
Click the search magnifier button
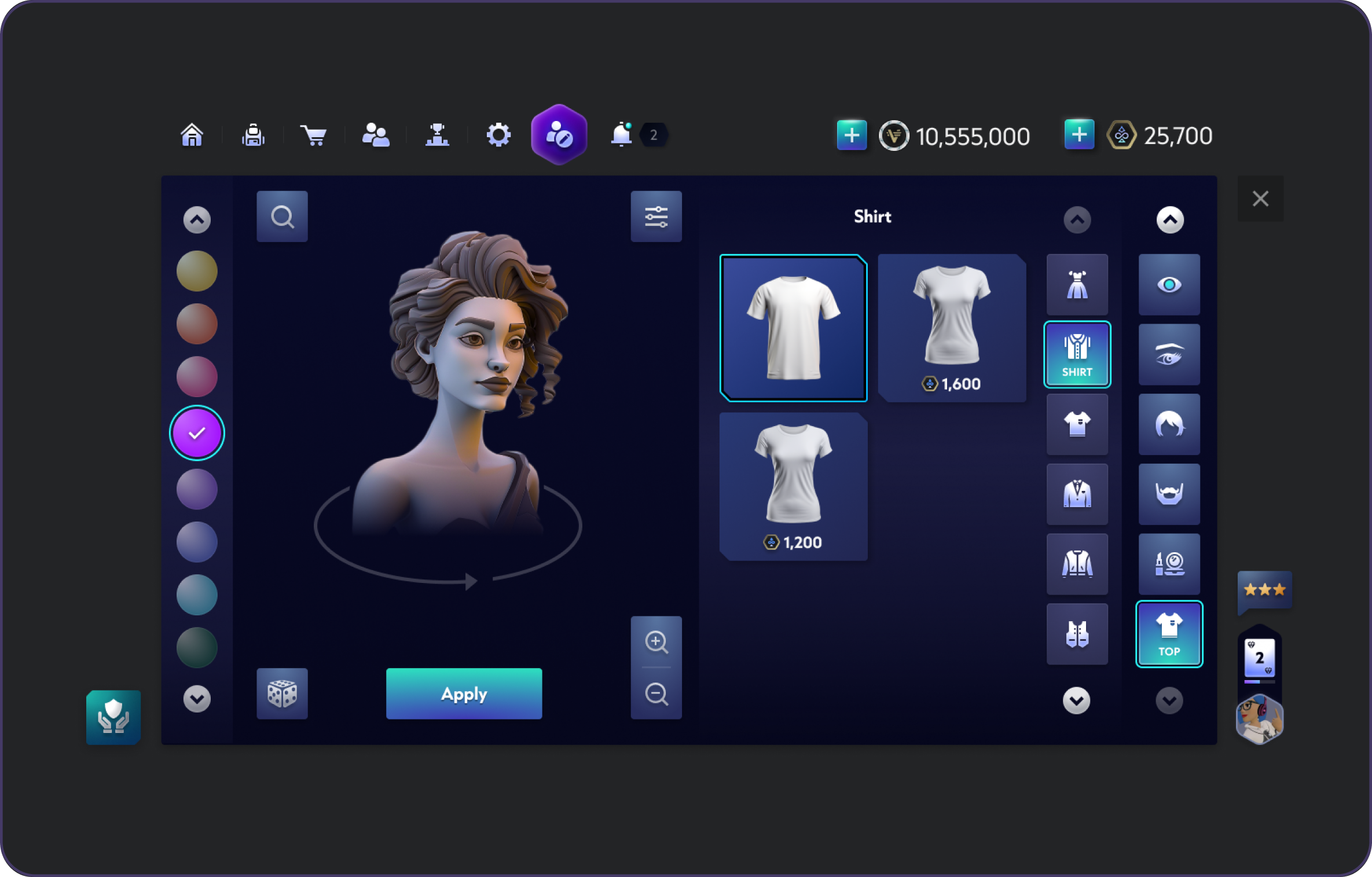coord(283,217)
